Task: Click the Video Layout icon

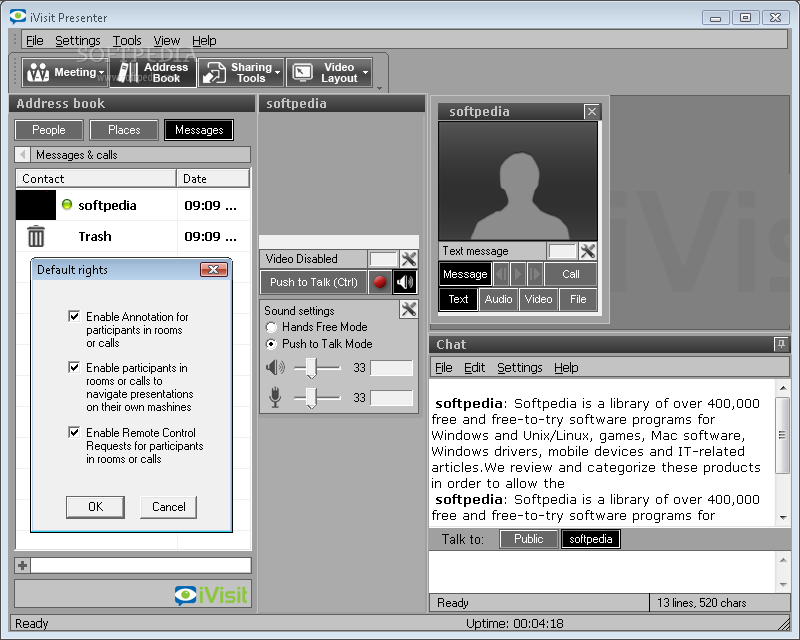Action: click(x=303, y=72)
